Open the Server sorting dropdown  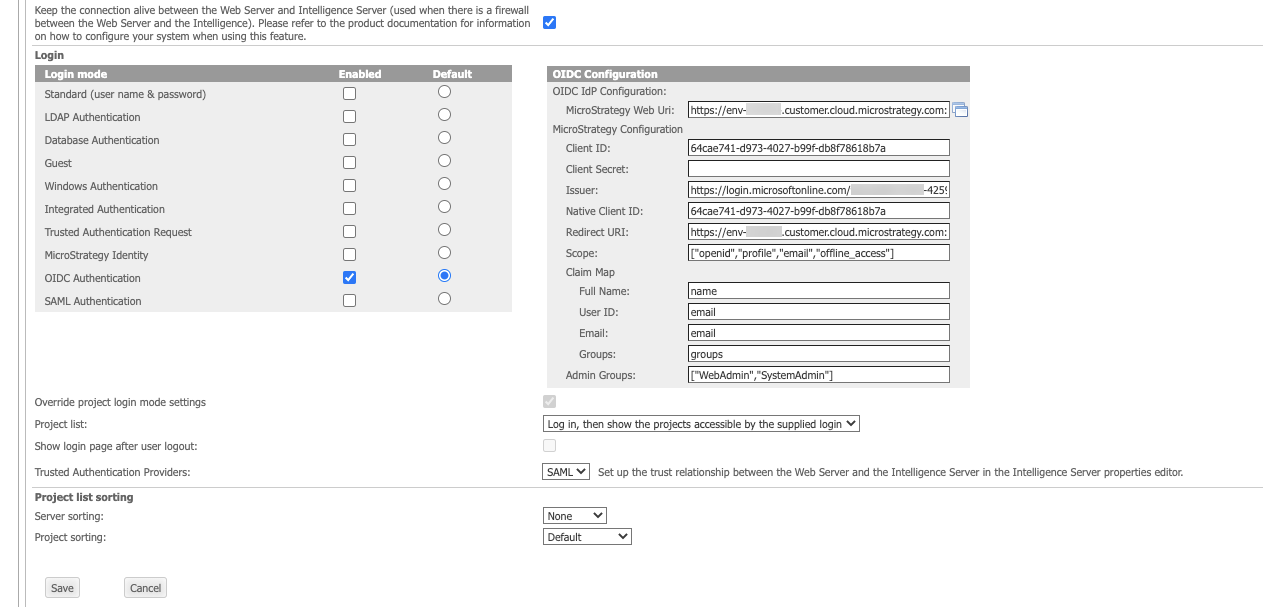[x=575, y=516]
